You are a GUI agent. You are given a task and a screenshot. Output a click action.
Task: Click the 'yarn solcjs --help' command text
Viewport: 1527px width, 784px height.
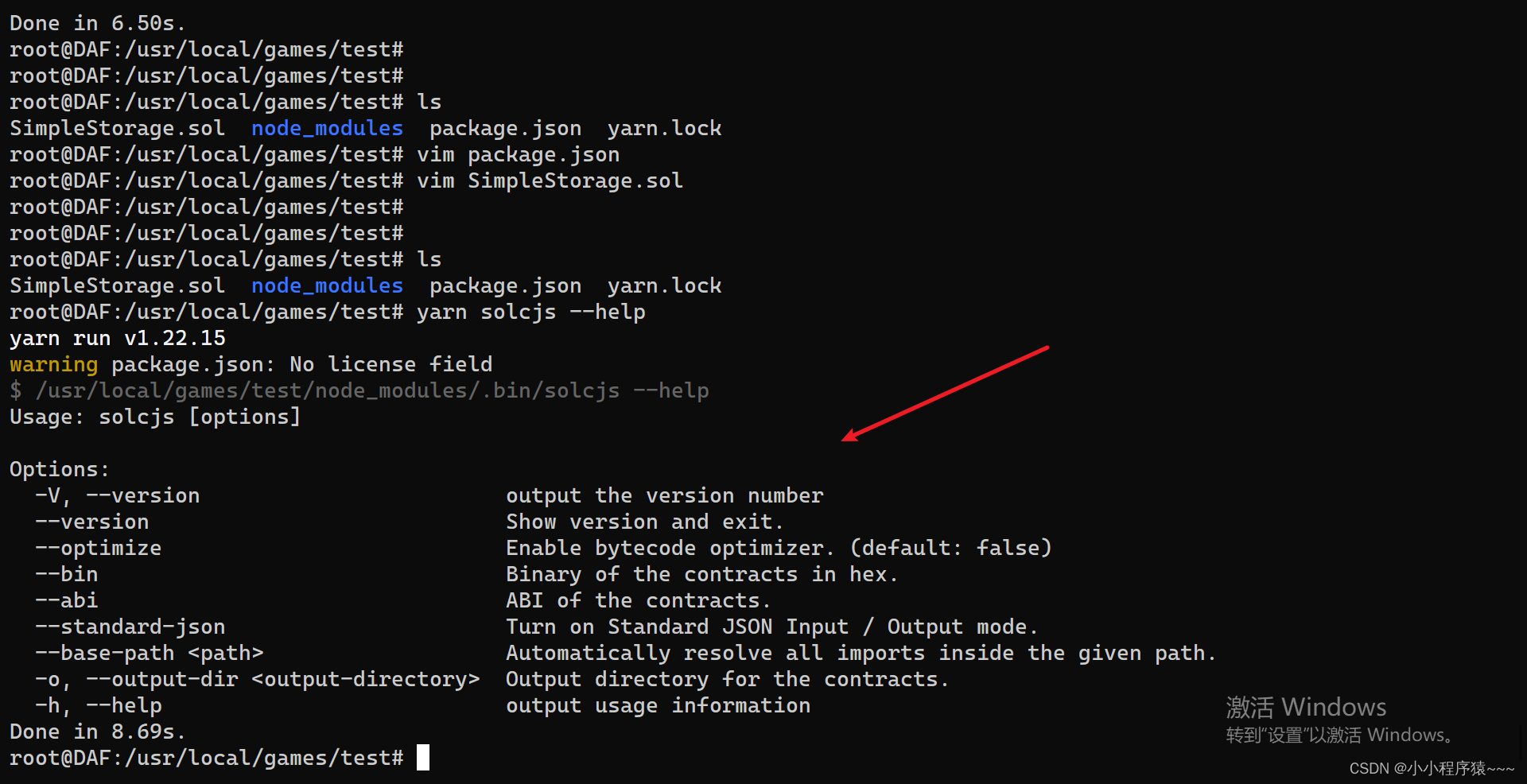click(x=530, y=312)
